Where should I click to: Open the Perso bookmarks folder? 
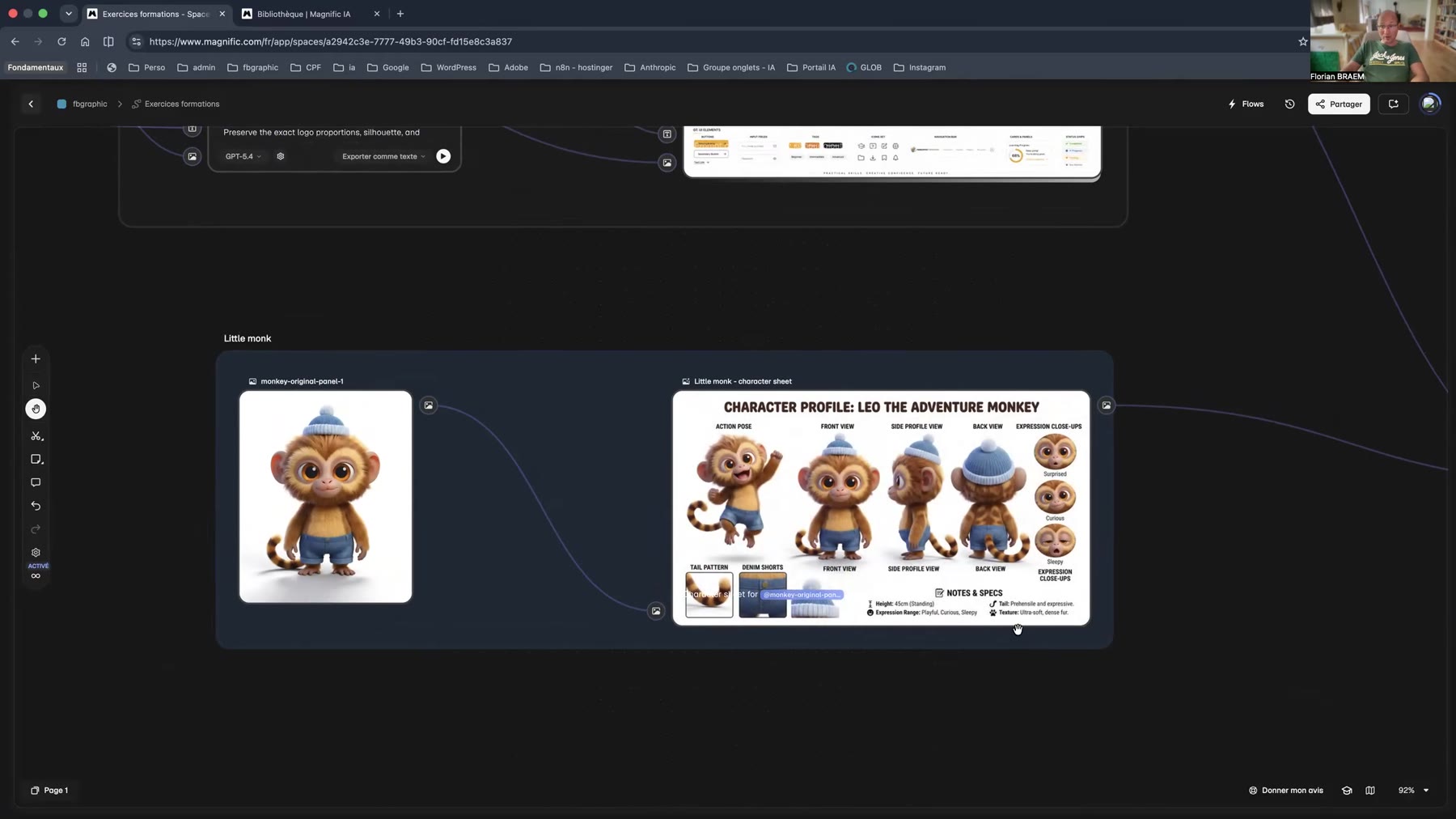[x=146, y=67]
